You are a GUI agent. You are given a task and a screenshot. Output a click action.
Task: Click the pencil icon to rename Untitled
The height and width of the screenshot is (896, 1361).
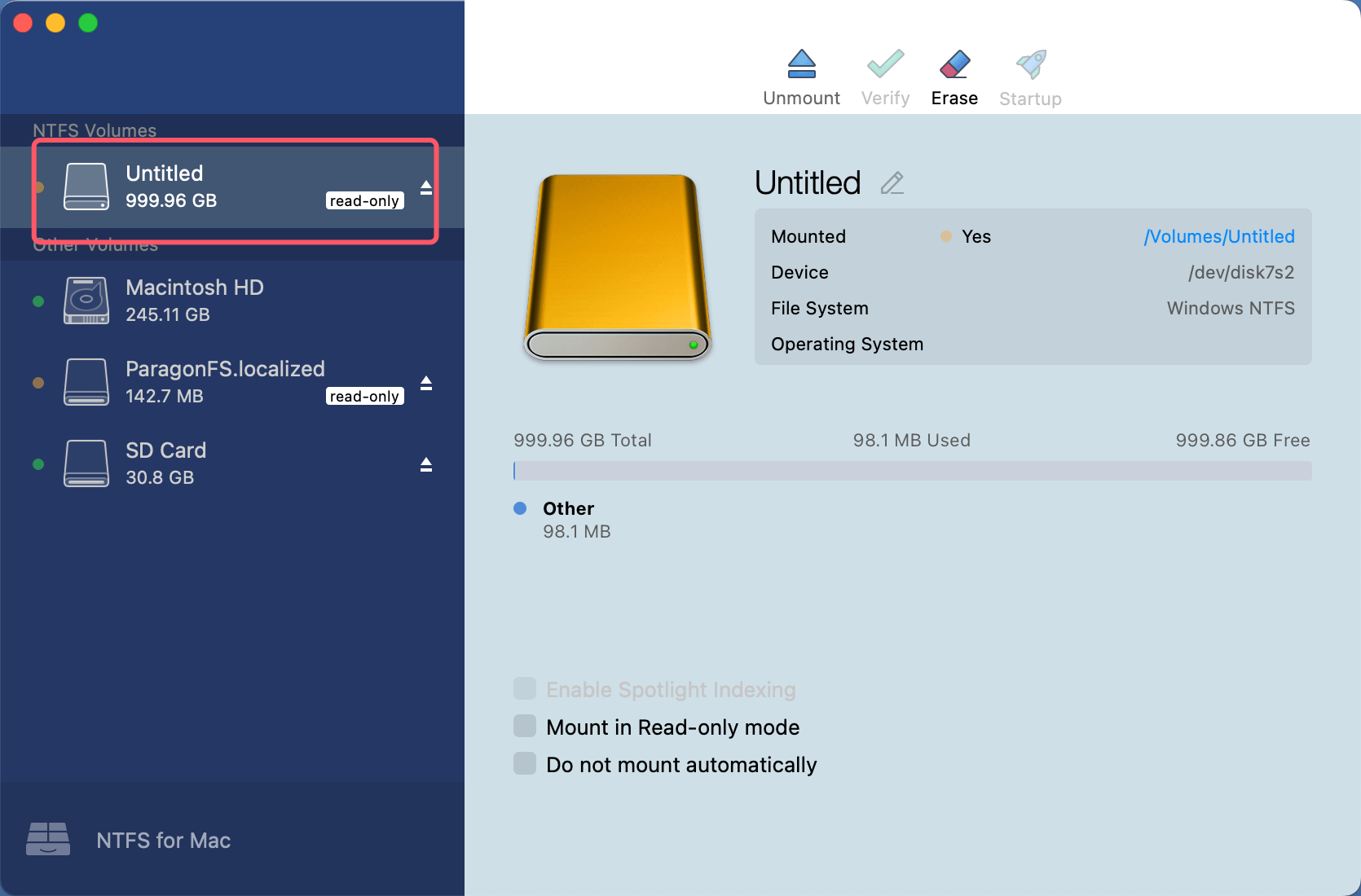(892, 183)
